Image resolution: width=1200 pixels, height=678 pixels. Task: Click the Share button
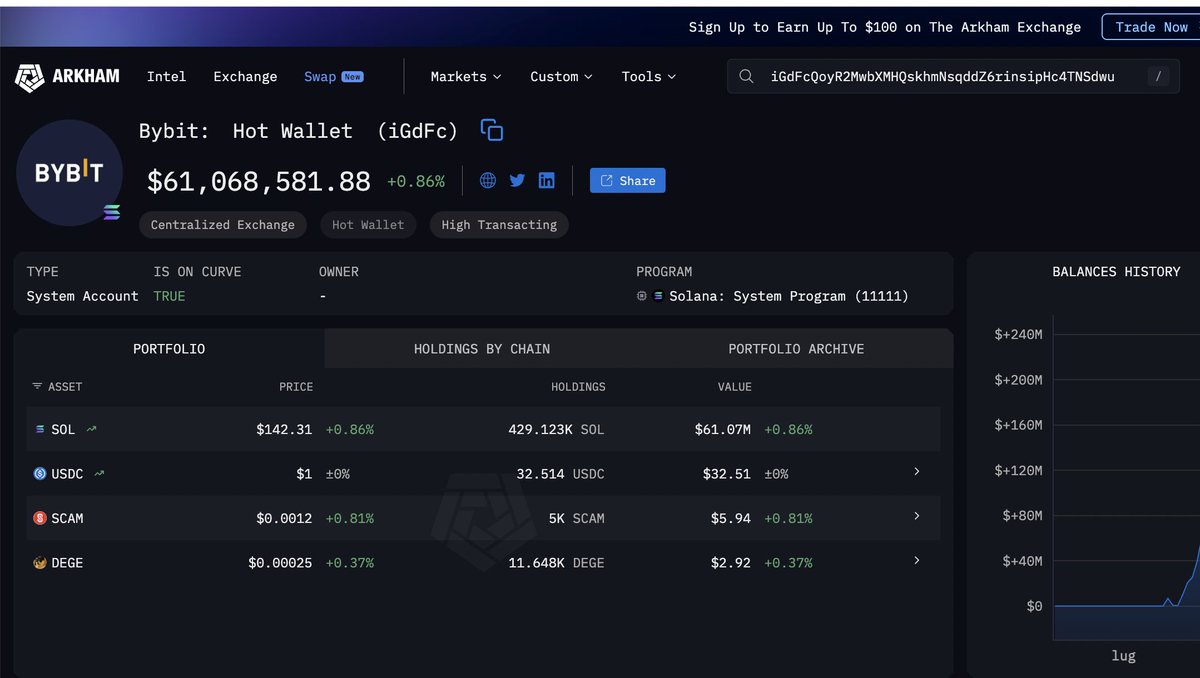click(x=628, y=181)
